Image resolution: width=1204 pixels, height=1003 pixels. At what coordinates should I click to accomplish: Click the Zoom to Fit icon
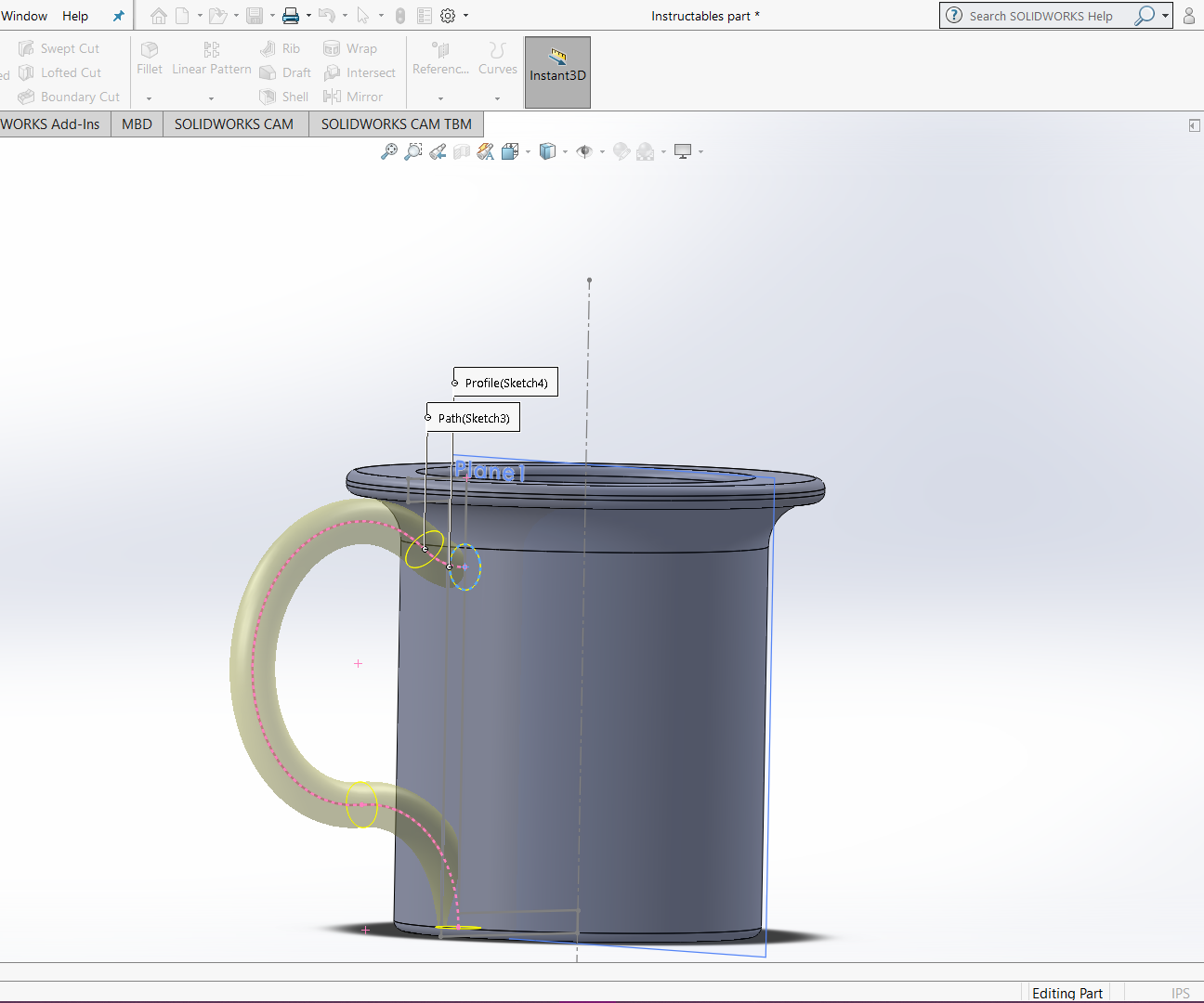click(389, 150)
